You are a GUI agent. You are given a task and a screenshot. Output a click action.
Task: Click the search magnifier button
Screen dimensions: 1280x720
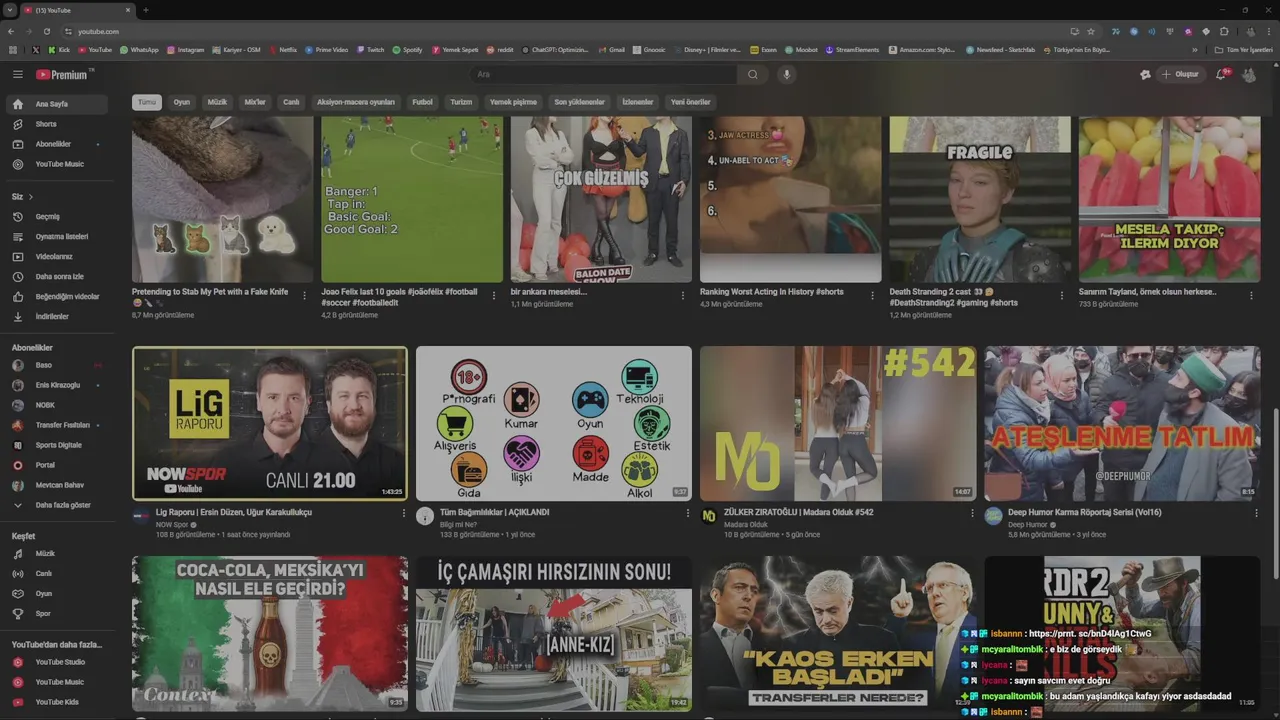pos(752,74)
